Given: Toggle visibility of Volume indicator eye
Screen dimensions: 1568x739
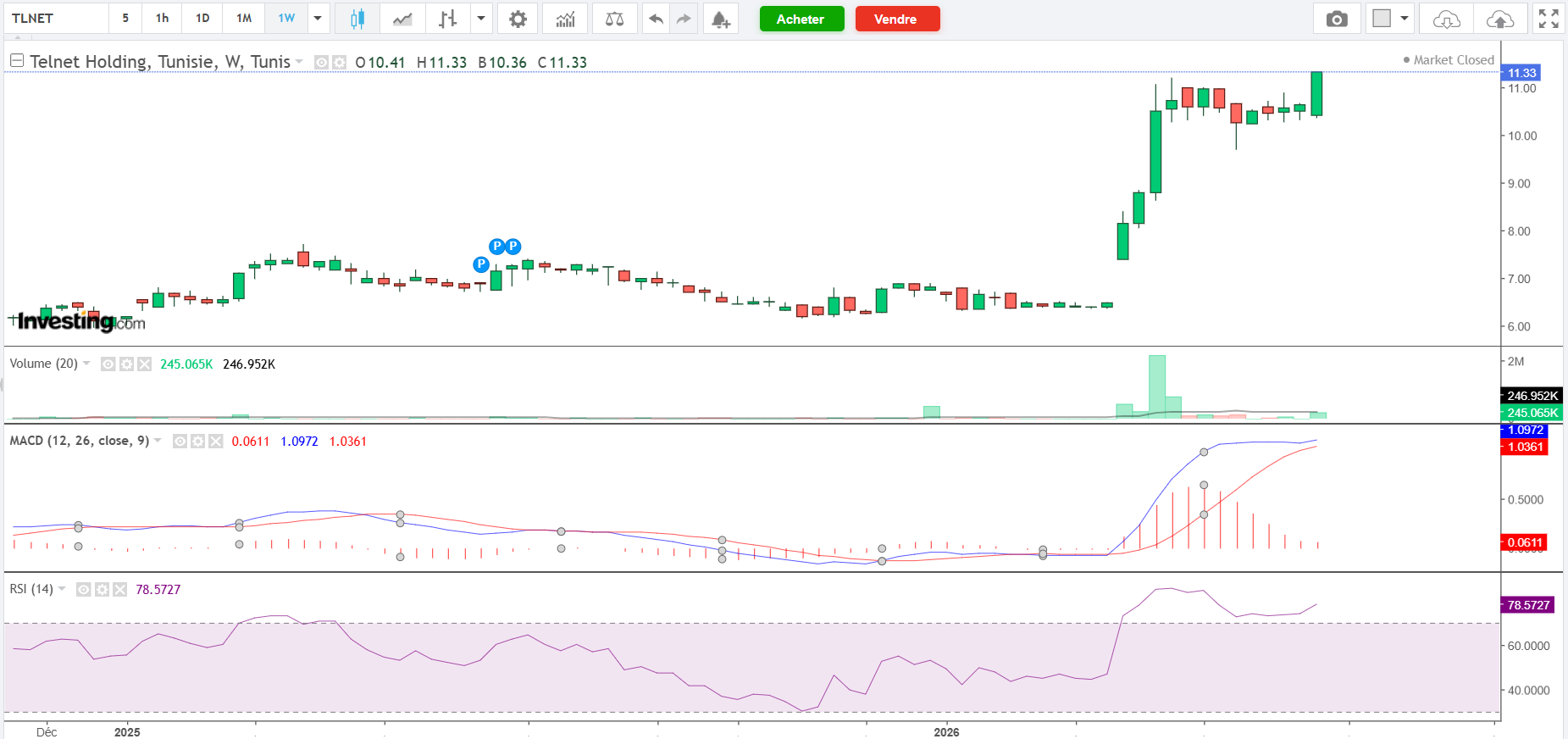Looking at the screenshot, I should pyautogui.click(x=108, y=364).
